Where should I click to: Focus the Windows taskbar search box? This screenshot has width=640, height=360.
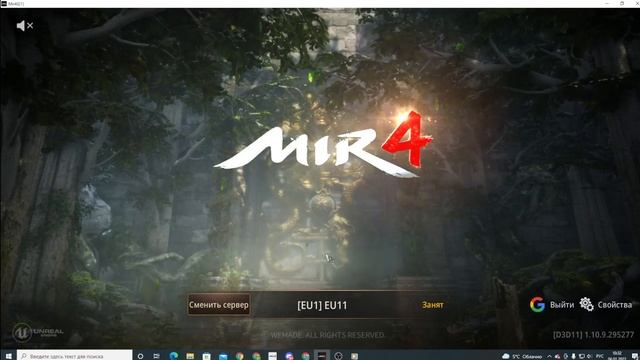75,356
